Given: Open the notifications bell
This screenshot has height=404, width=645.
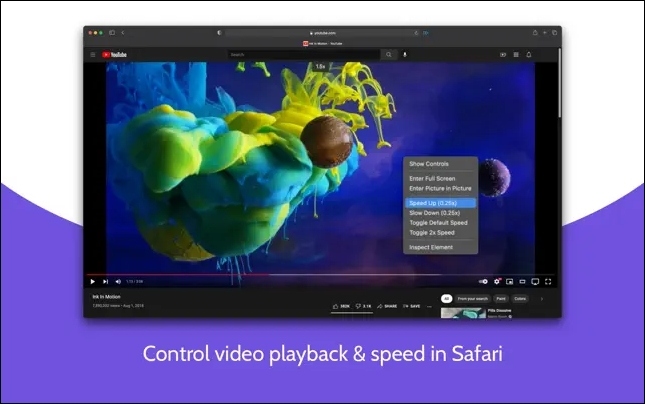Looking at the screenshot, I should pyautogui.click(x=529, y=54).
